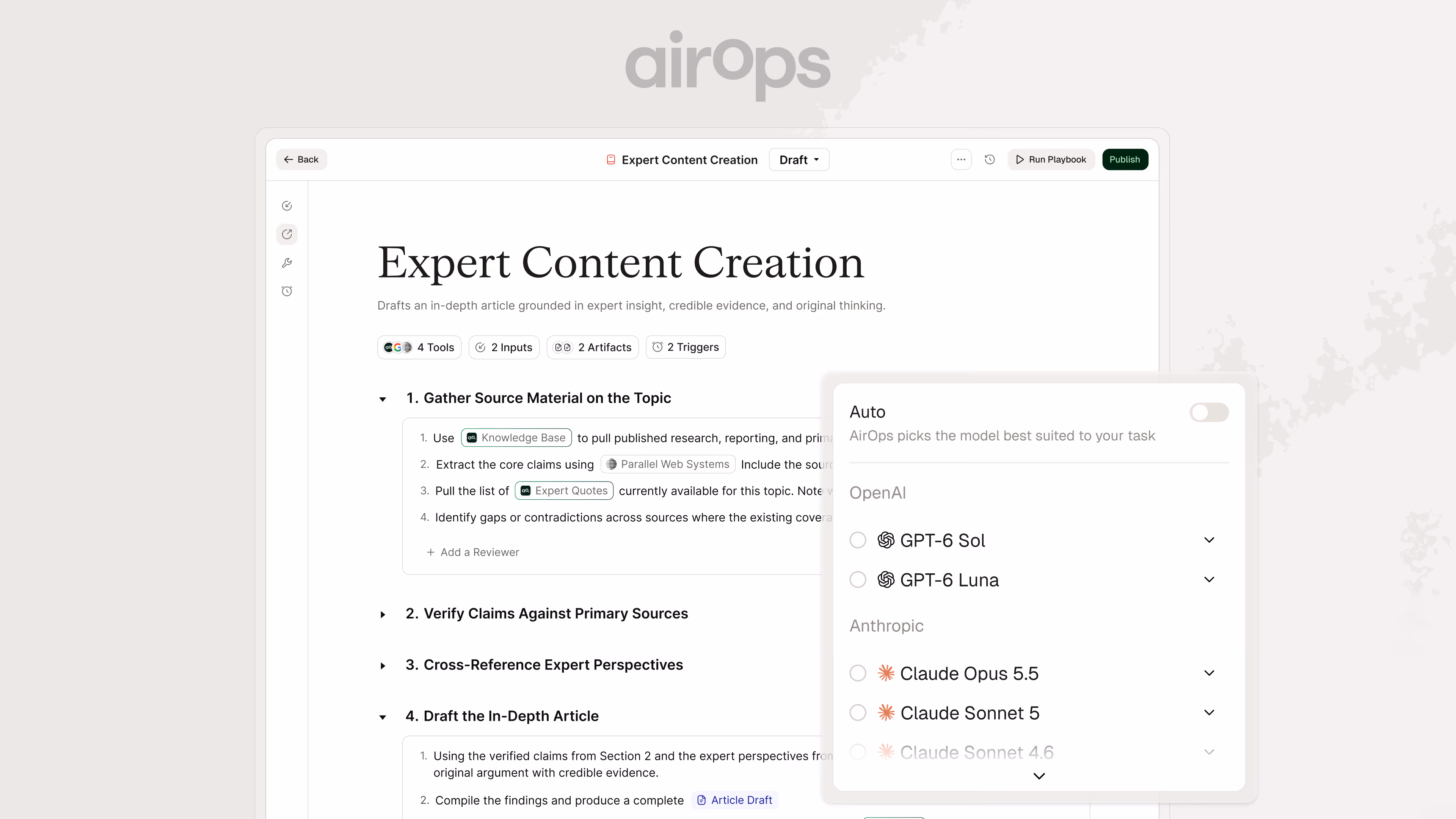This screenshot has width=1456, height=819.
Task: Open the three-dots more options menu
Action: coord(961,159)
